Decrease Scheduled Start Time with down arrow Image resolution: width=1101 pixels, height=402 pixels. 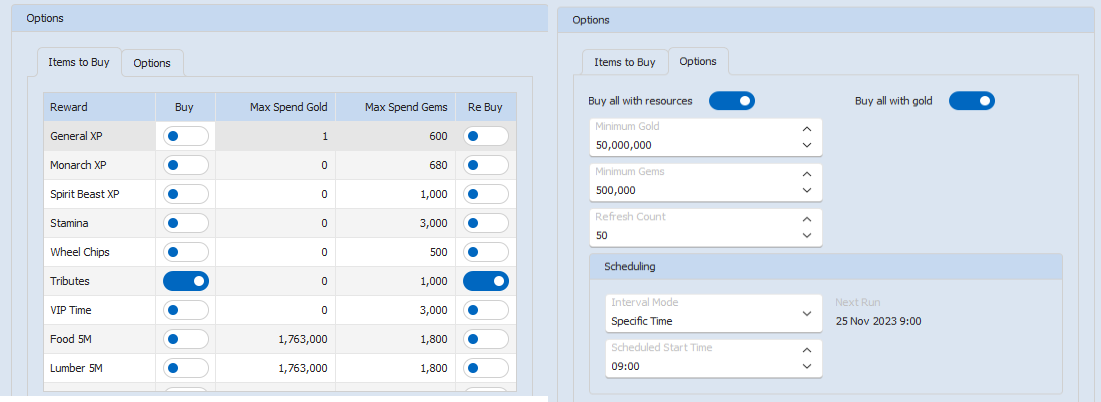pos(807,366)
